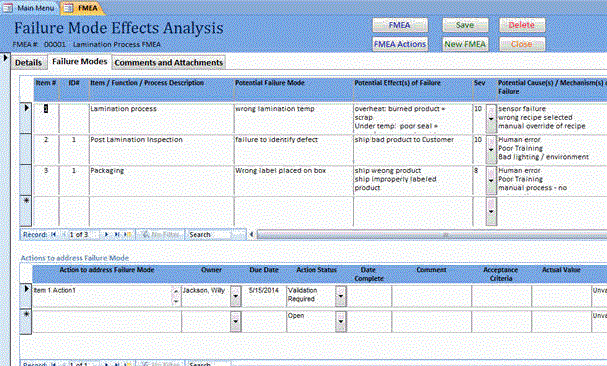Click the failure modes horizontal scrollbar track
Viewport: 607px width, 366px height.
pos(432,234)
